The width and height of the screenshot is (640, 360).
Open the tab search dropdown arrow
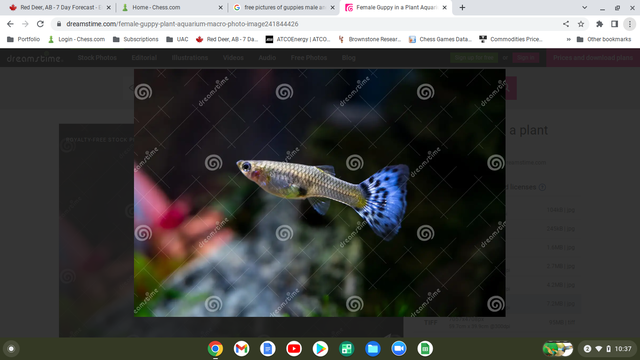(584, 7)
